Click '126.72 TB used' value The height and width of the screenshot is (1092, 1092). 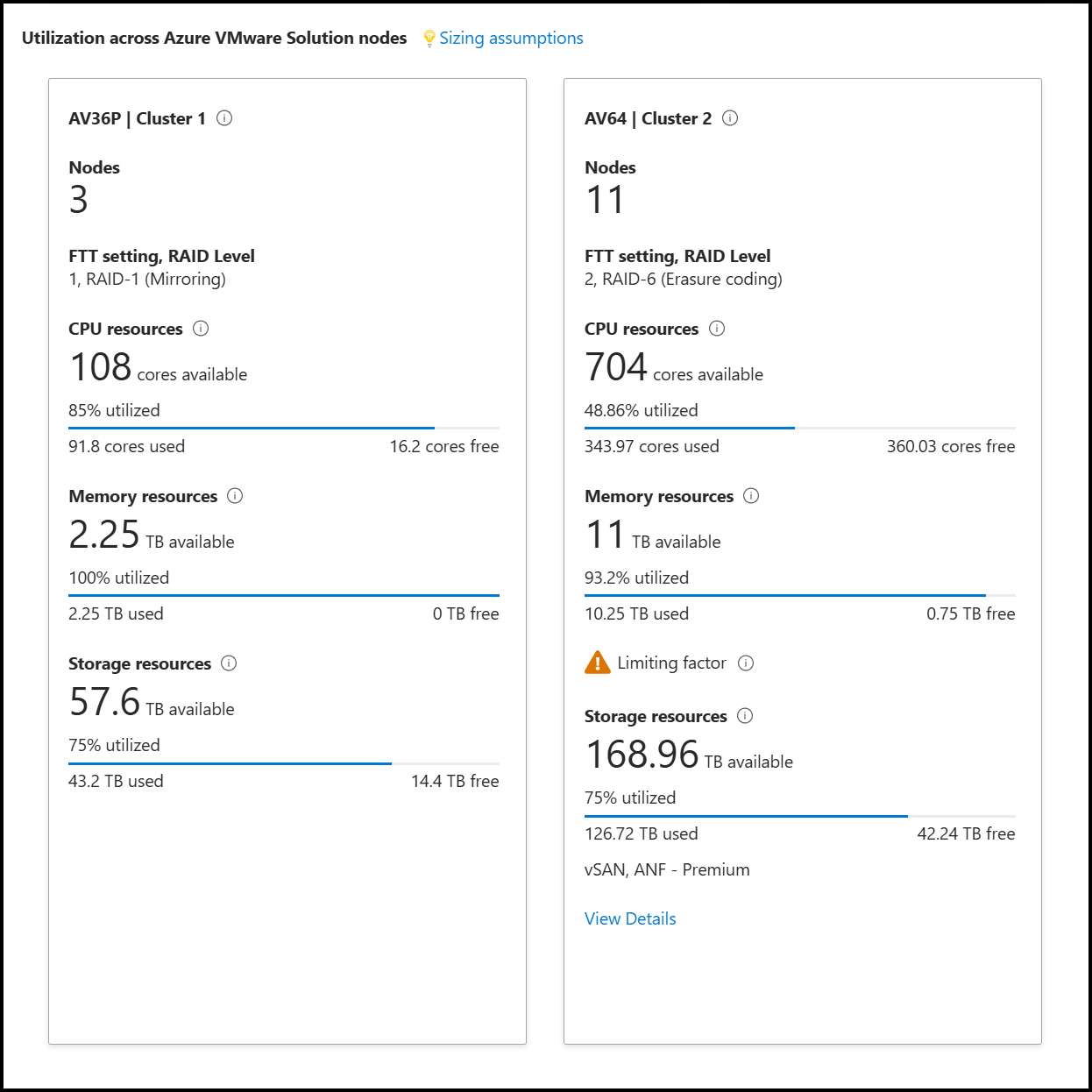(x=641, y=833)
